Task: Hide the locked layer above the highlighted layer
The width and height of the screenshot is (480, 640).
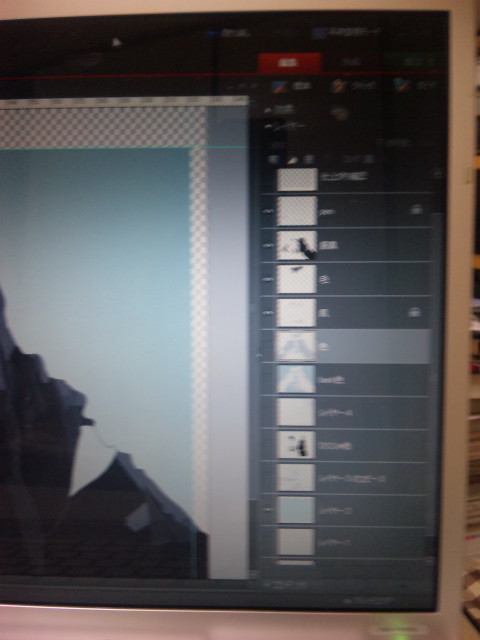Action: click(268, 313)
